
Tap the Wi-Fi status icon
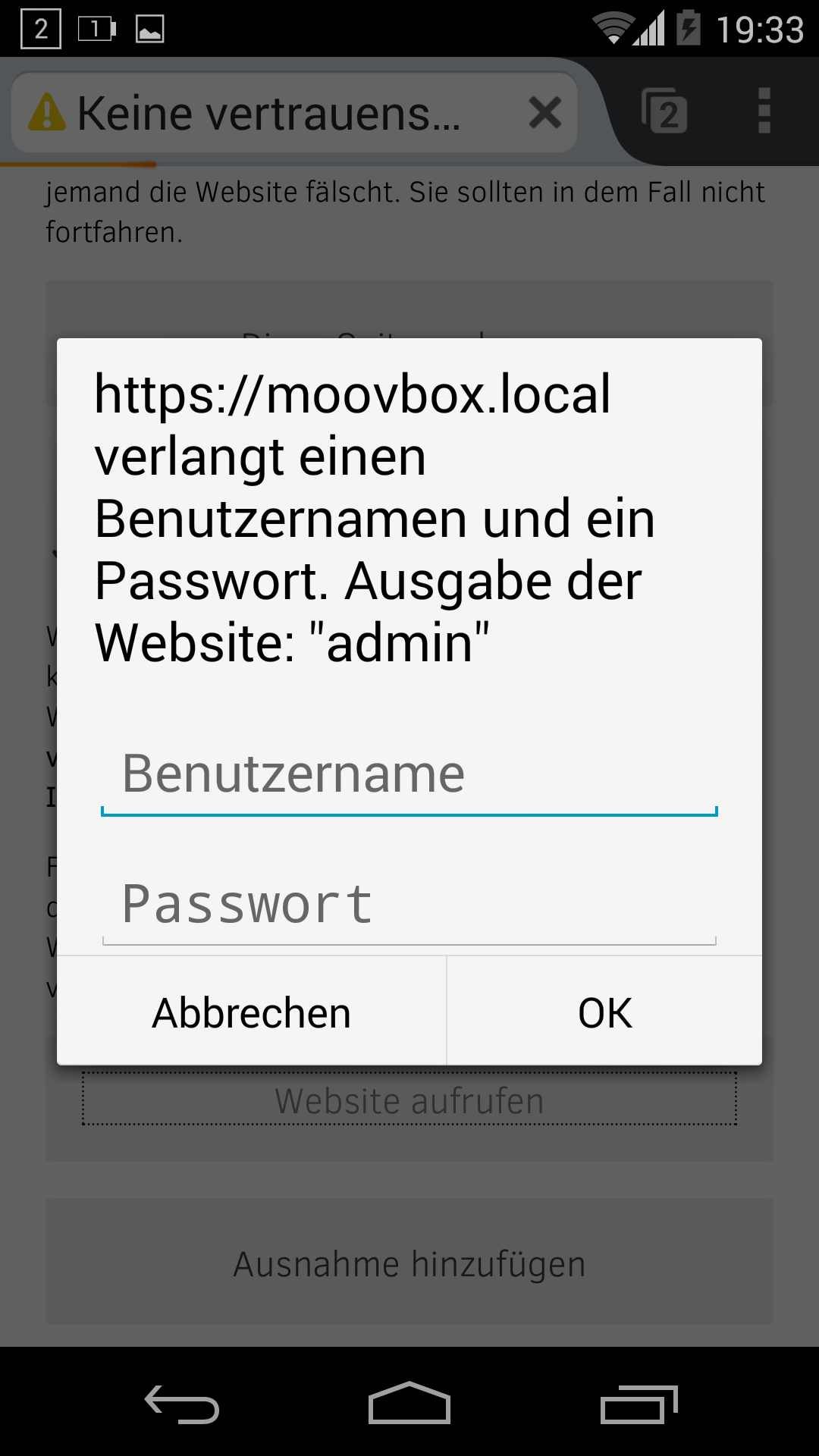tap(612, 28)
